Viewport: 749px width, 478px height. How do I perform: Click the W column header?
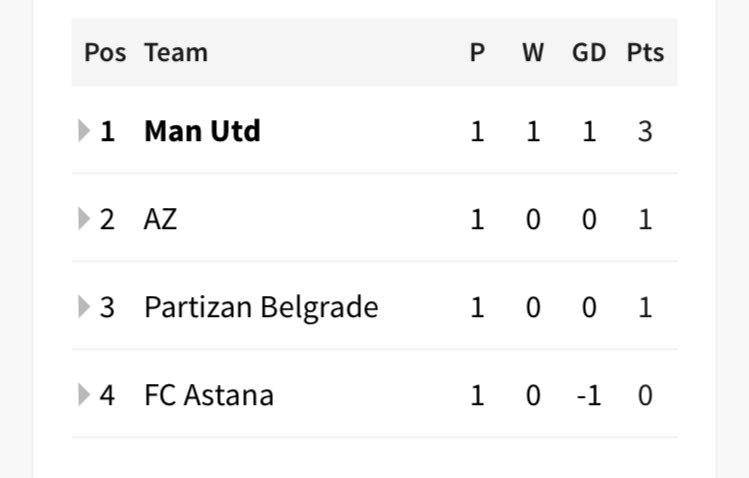[533, 52]
